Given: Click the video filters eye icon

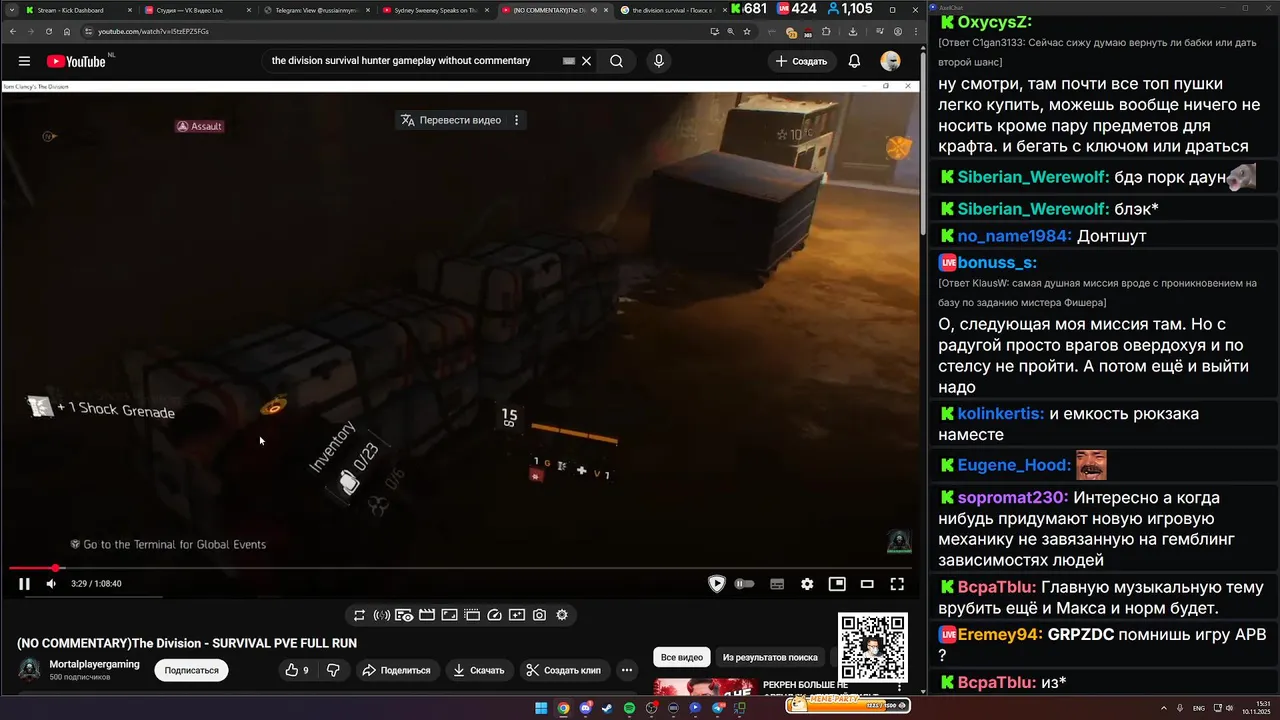Looking at the screenshot, I should tap(404, 615).
